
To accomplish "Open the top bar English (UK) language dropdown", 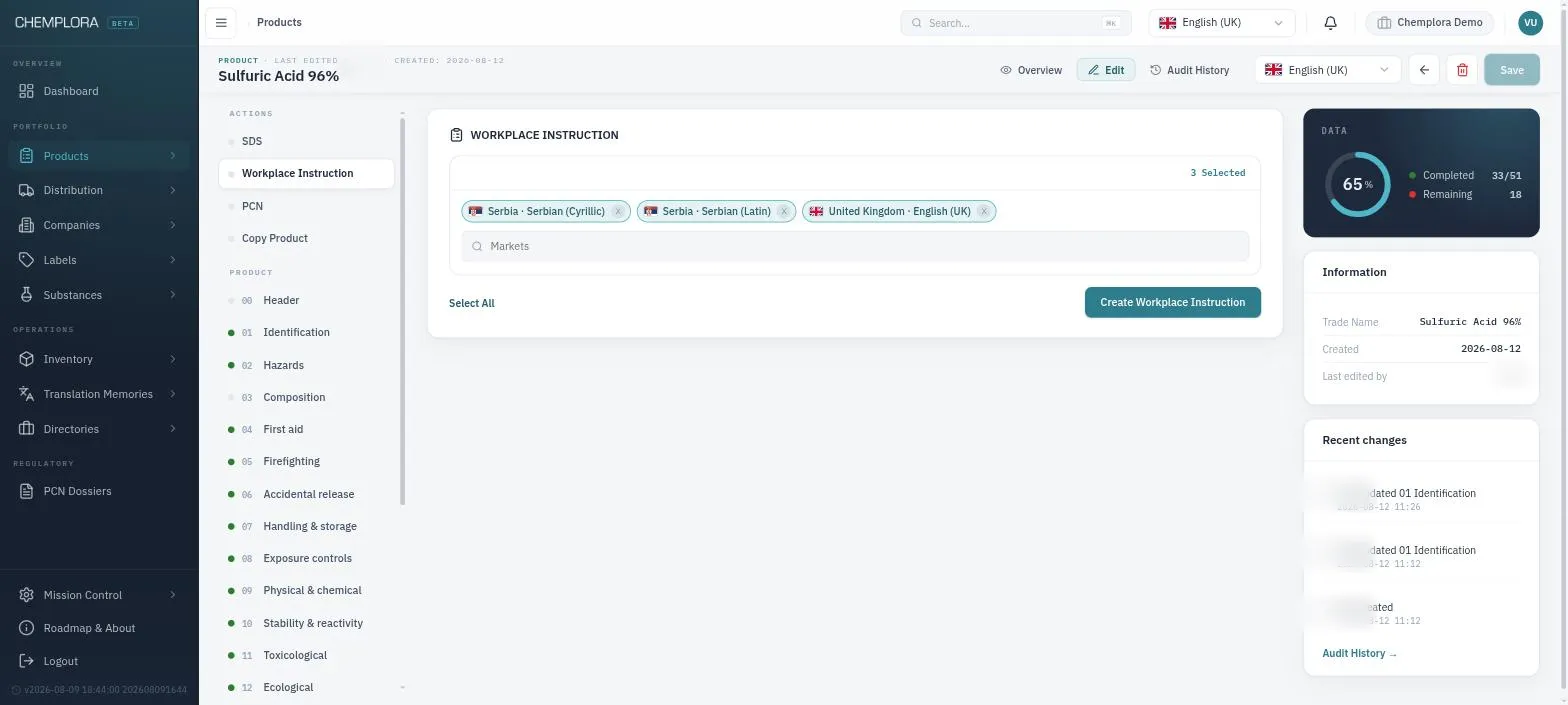I will click(x=1222, y=23).
